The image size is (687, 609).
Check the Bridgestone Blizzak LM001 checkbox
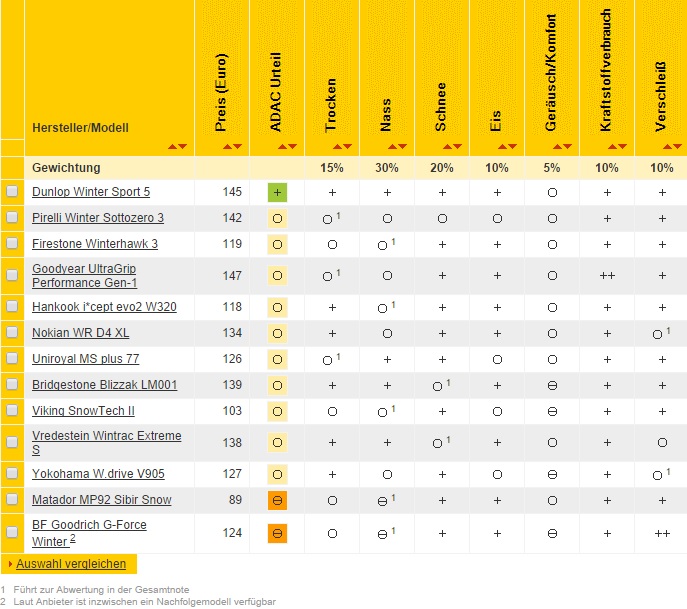(x=12, y=384)
